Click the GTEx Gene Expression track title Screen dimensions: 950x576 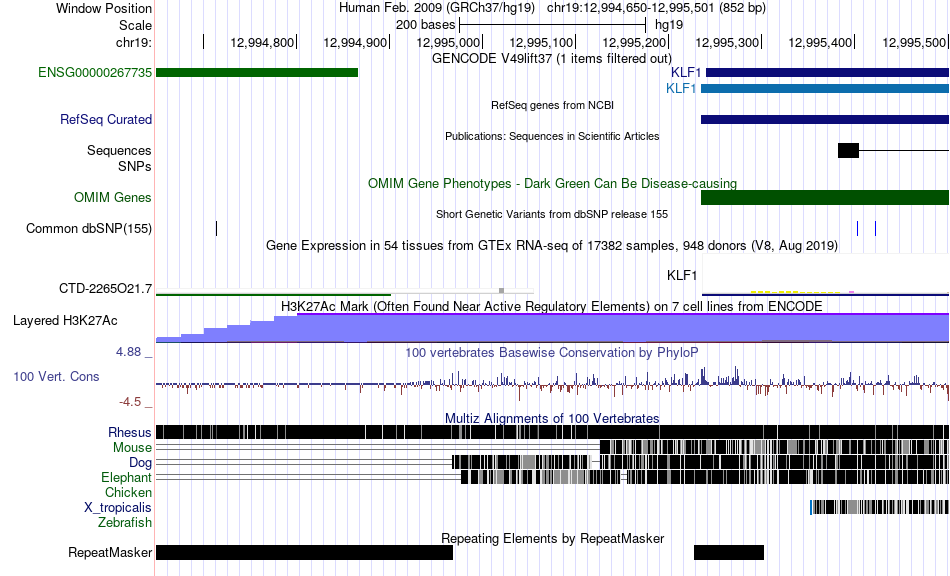click(x=552, y=246)
